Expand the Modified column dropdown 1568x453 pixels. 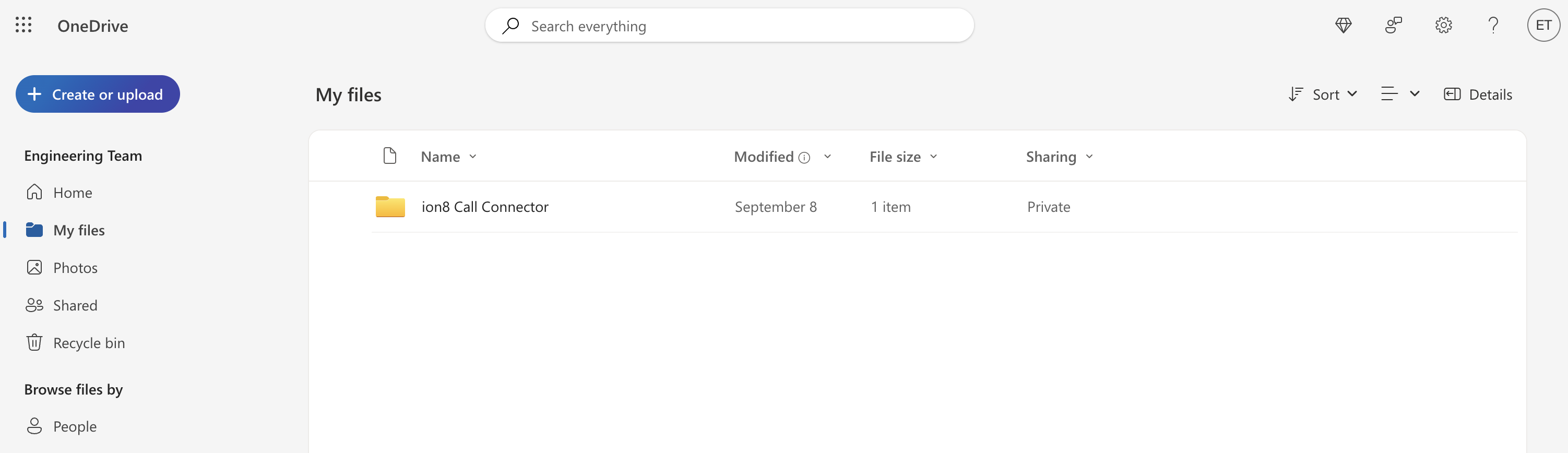click(827, 157)
